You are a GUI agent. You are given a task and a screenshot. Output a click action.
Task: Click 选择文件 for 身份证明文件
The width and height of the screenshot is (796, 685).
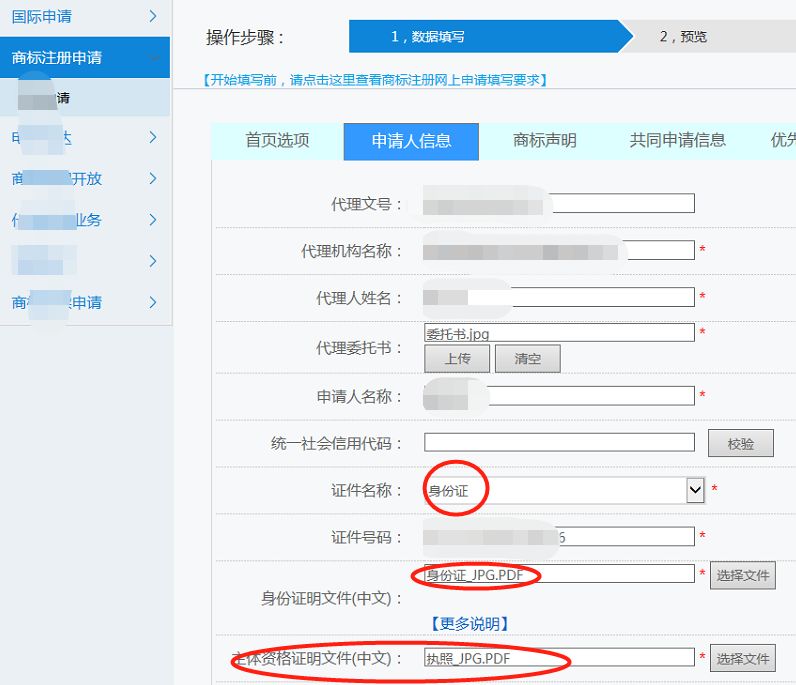[742, 575]
